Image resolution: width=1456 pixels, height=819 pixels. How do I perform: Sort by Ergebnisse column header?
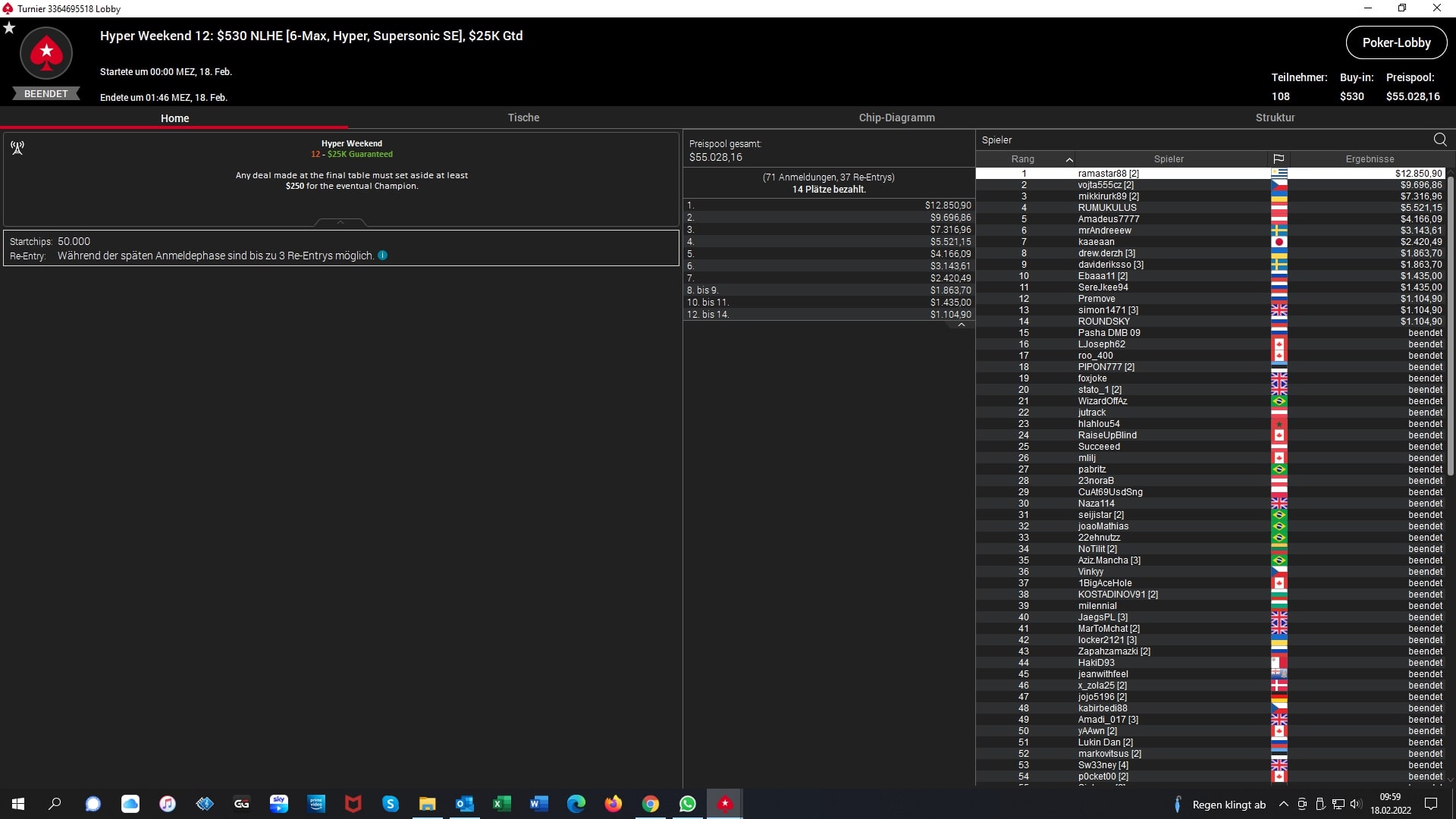click(1370, 159)
